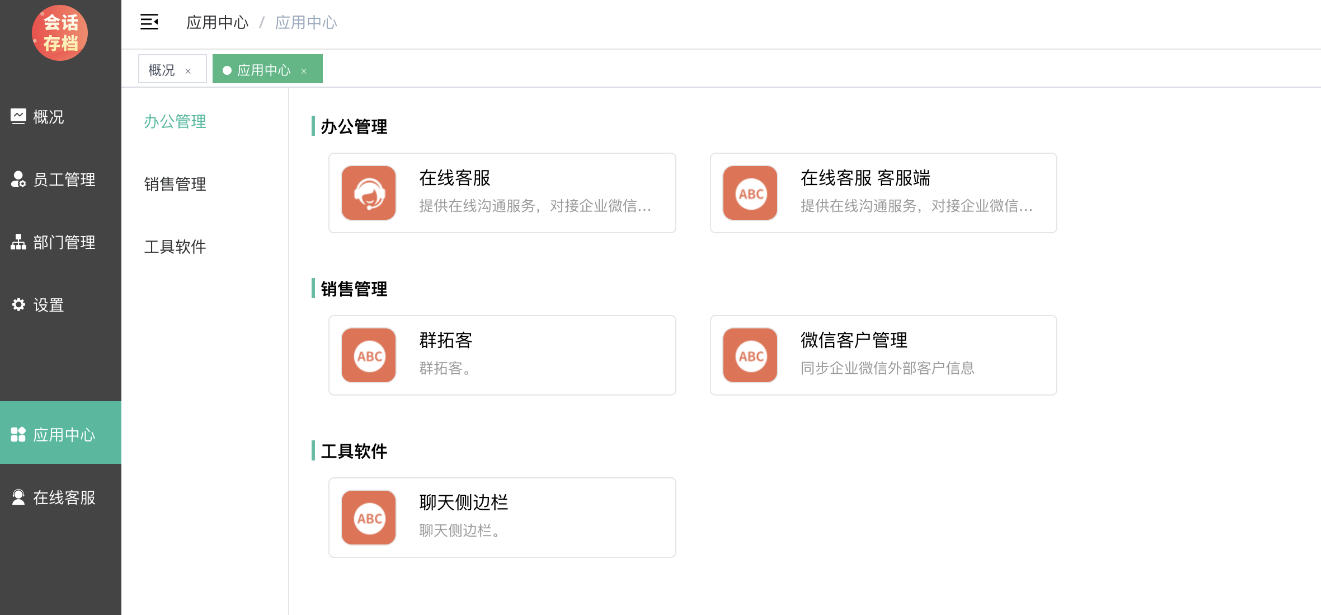Select 办公管理 in the category list
Screen dimensions: 1321x615
click(x=175, y=122)
